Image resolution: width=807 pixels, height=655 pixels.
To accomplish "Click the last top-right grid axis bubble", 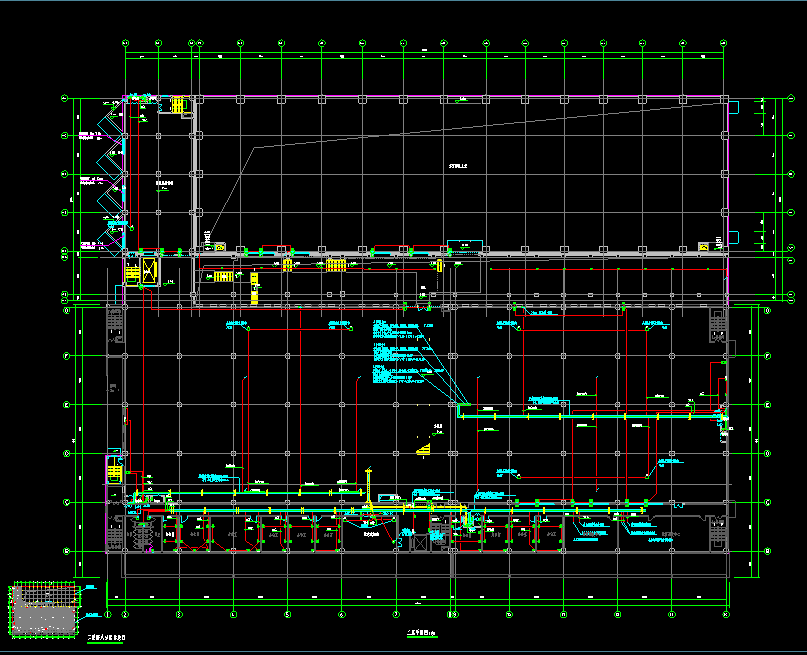I will [x=725, y=43].
